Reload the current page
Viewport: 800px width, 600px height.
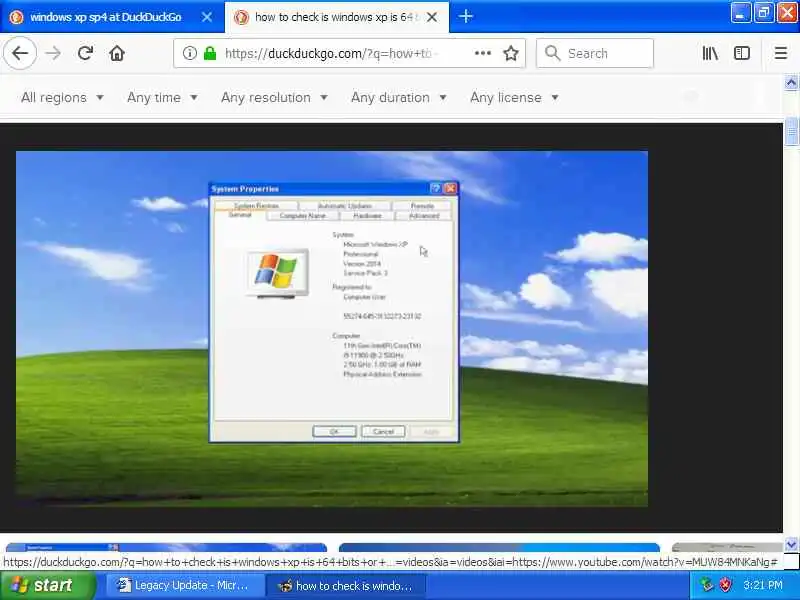pyautogui.click(x=85, y=53)
